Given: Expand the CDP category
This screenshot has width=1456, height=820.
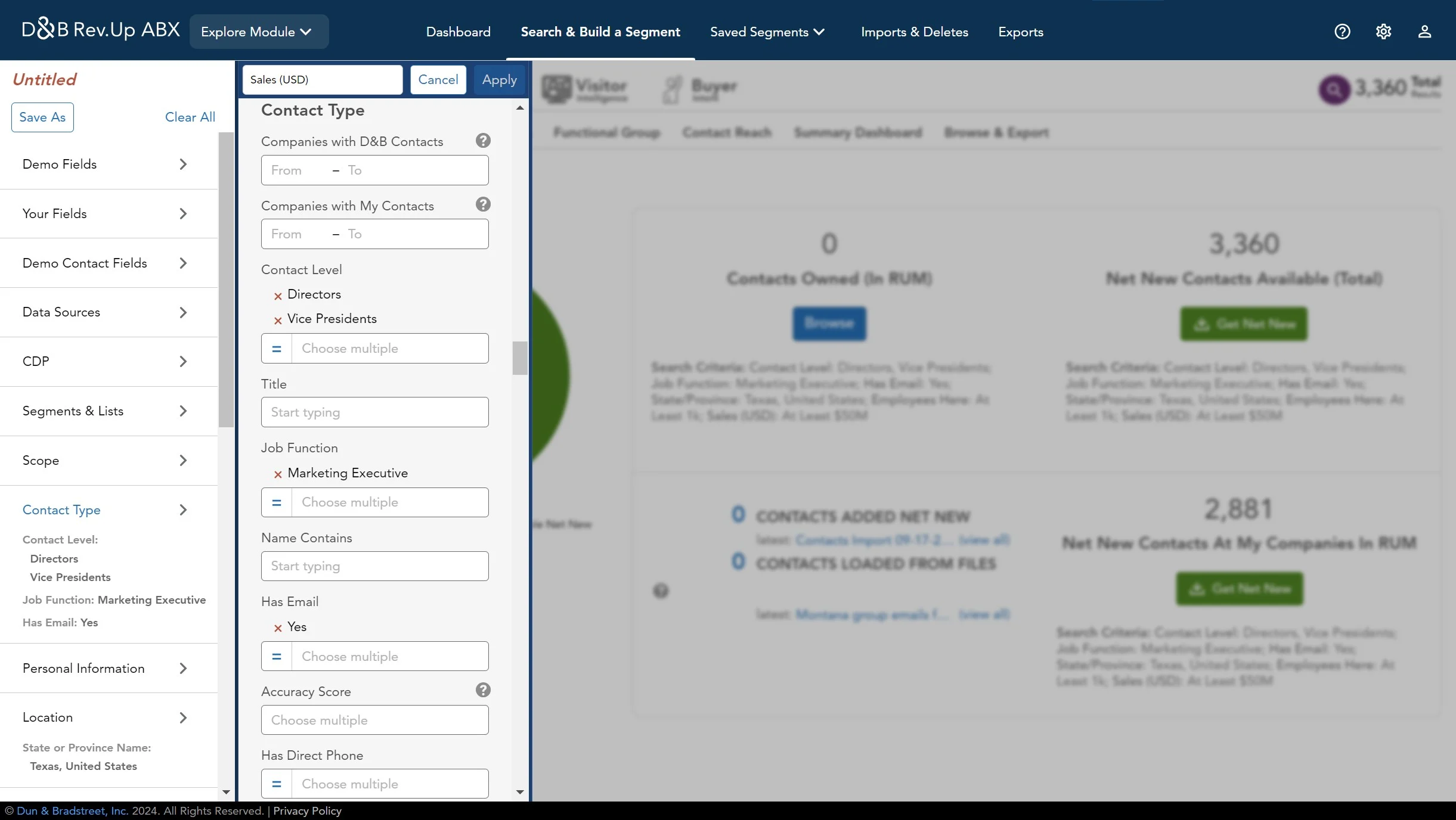Looking at the screenshot, I should click(109, 361).
